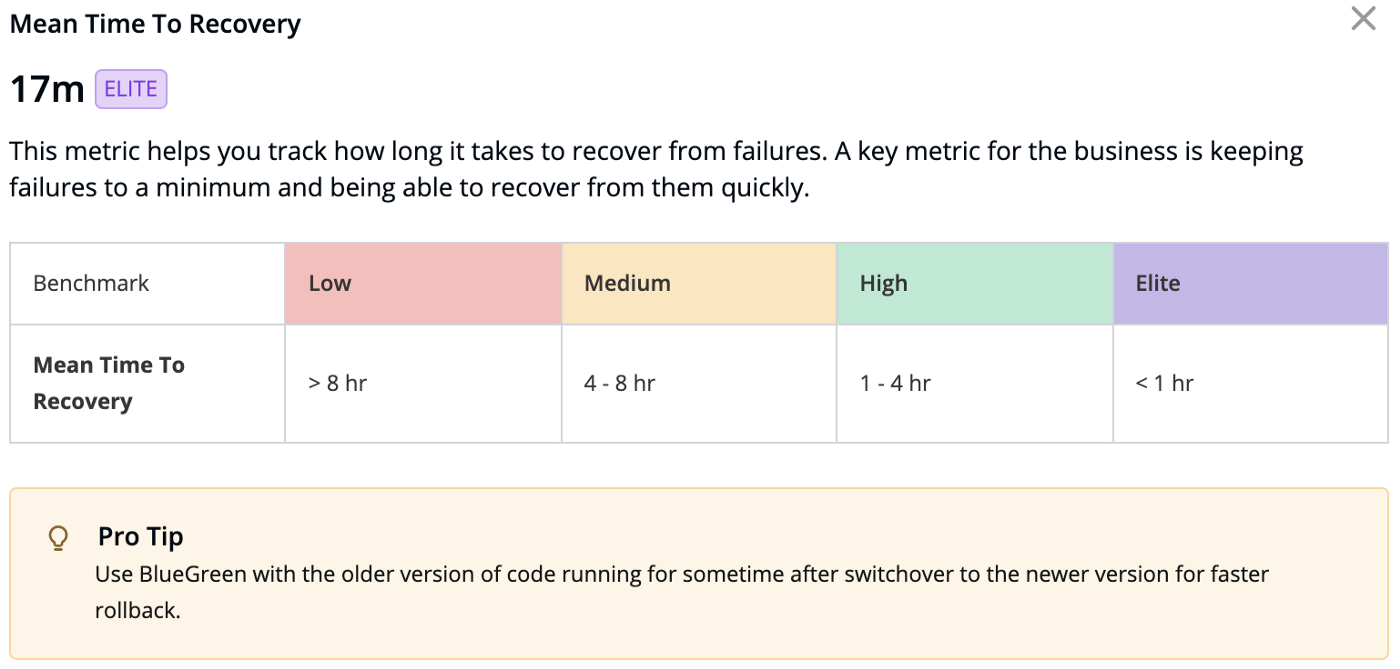Click the Pro Tip lightbulb icon
The width and height of the screenshot is (1400, 669).
[x=58, y=538]
